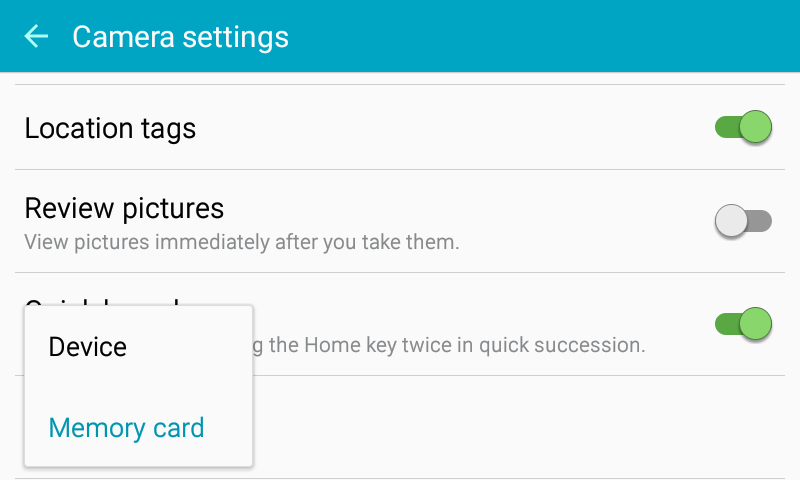Tap the back arrow icon
The height and width of the screenshot is (480, 800).
37,37
